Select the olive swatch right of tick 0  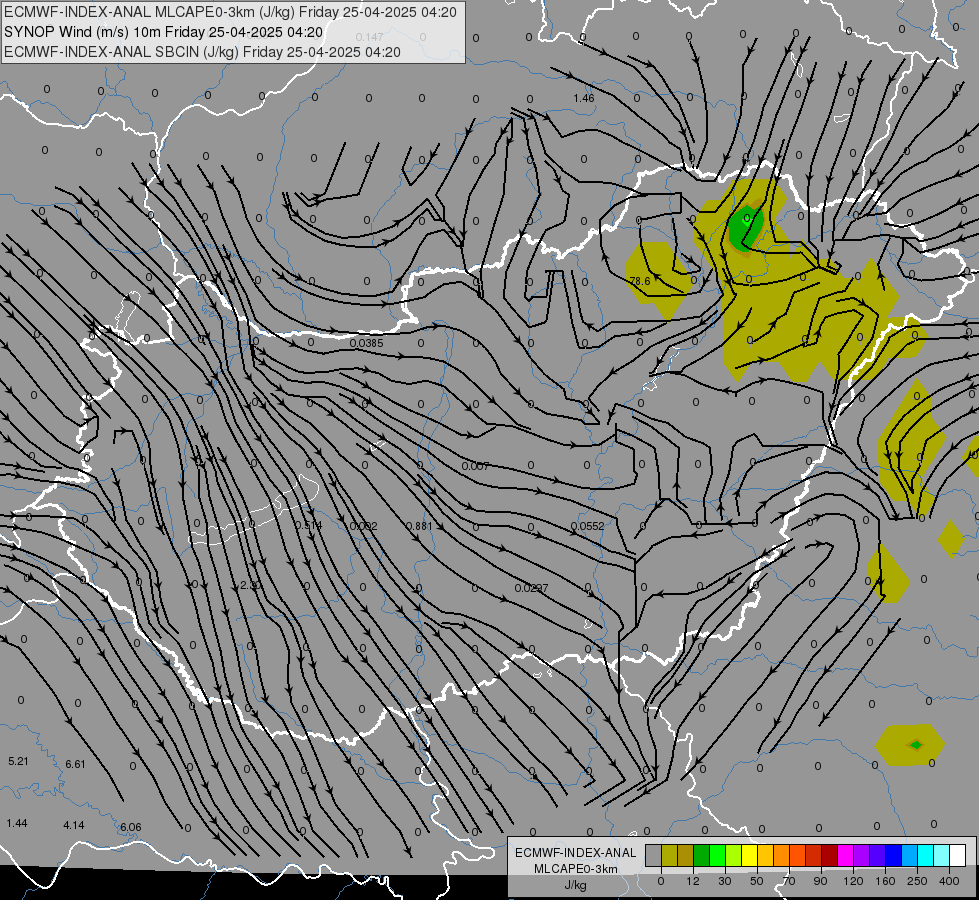669,855
